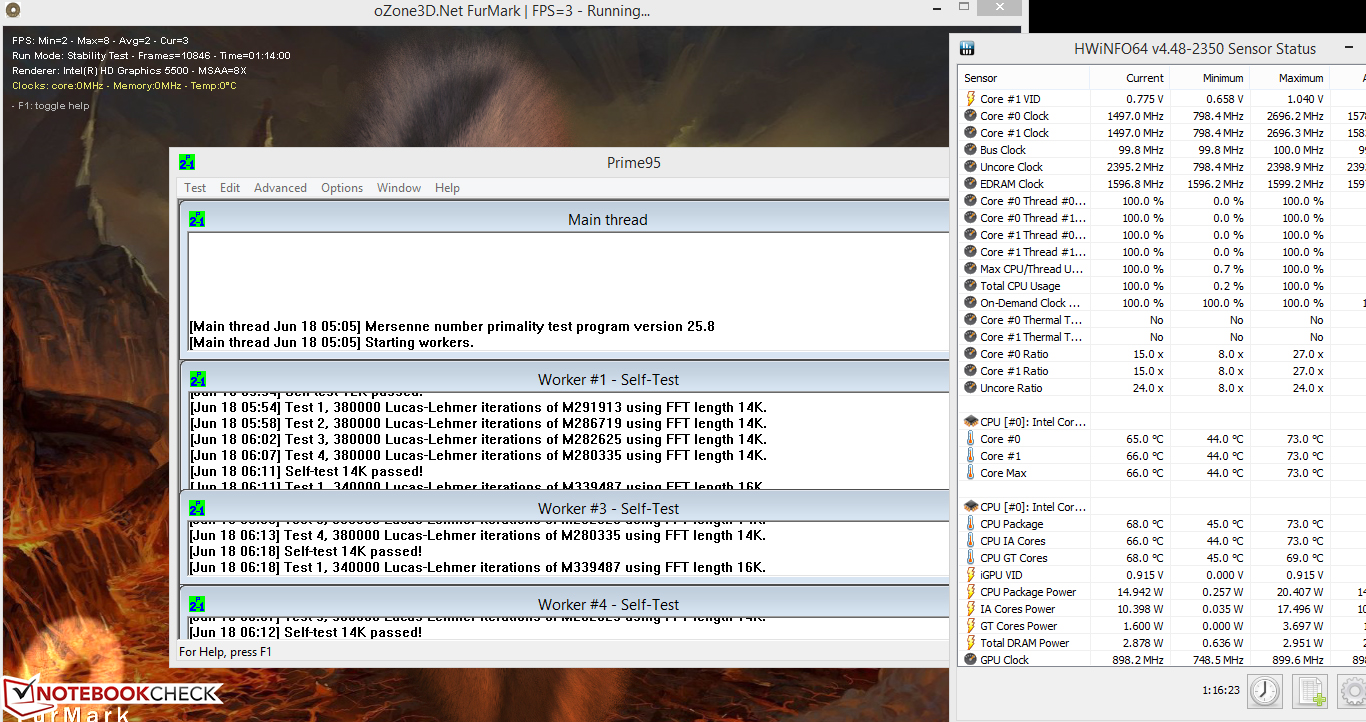Click the CPU chip icon above CPU Package row

970,507
